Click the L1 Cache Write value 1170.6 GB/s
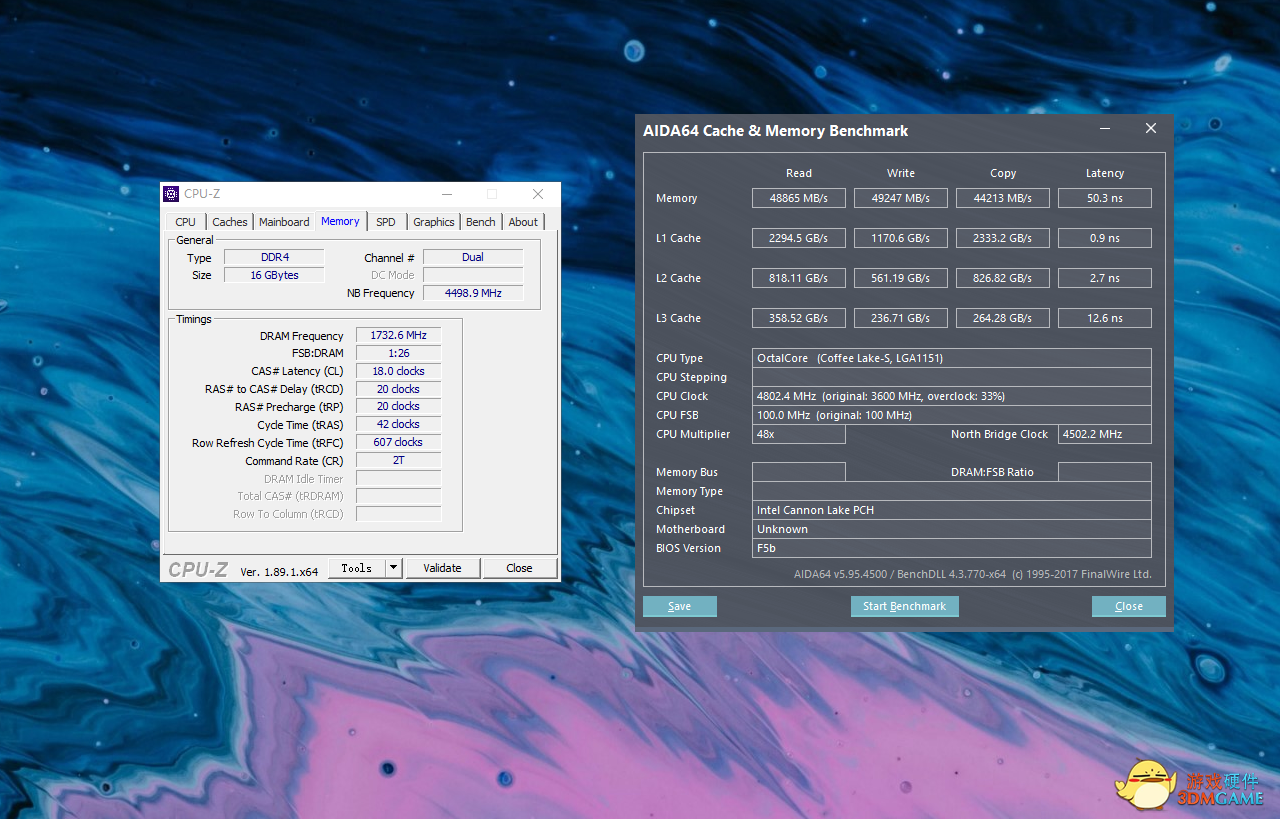The image size is (1280, 819). click(x=901, y=238)
